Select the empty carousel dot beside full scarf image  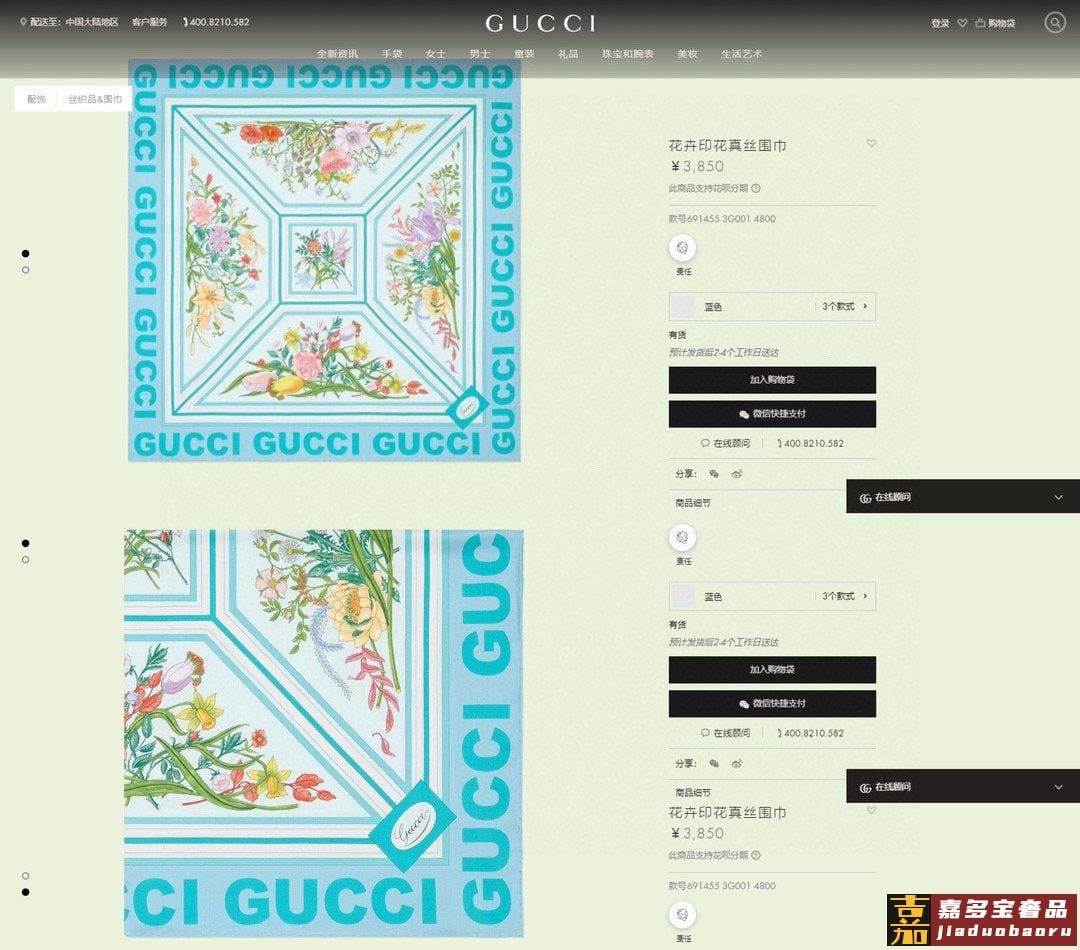(x=25, y=270)
